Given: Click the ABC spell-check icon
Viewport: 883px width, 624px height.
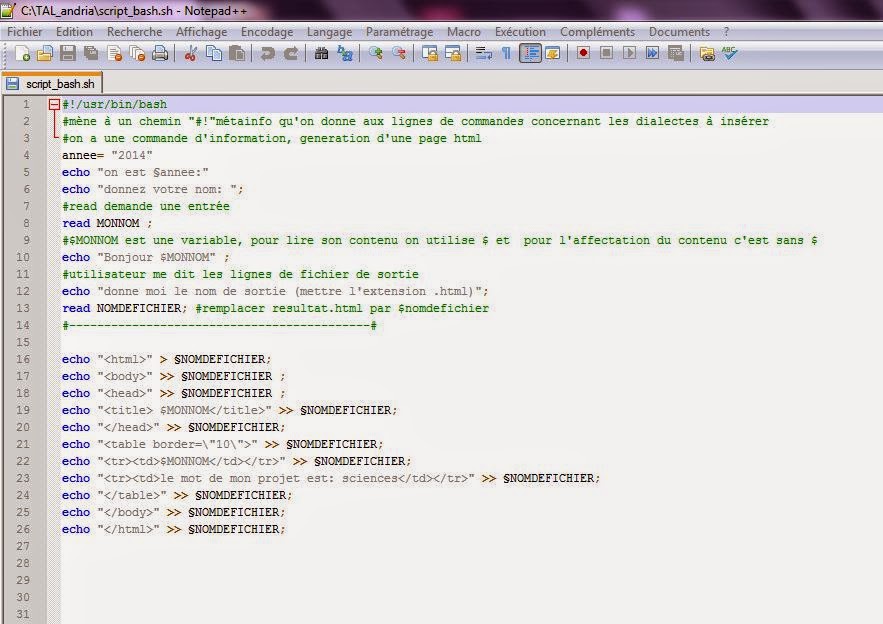Looking at the screenshot, I should tap(730, 54).
